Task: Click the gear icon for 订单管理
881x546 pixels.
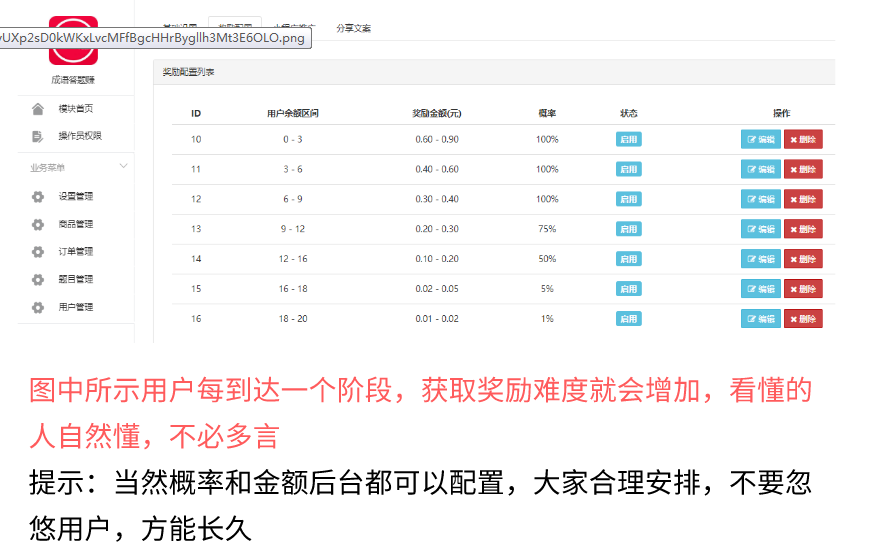Action: click(38, 252)
